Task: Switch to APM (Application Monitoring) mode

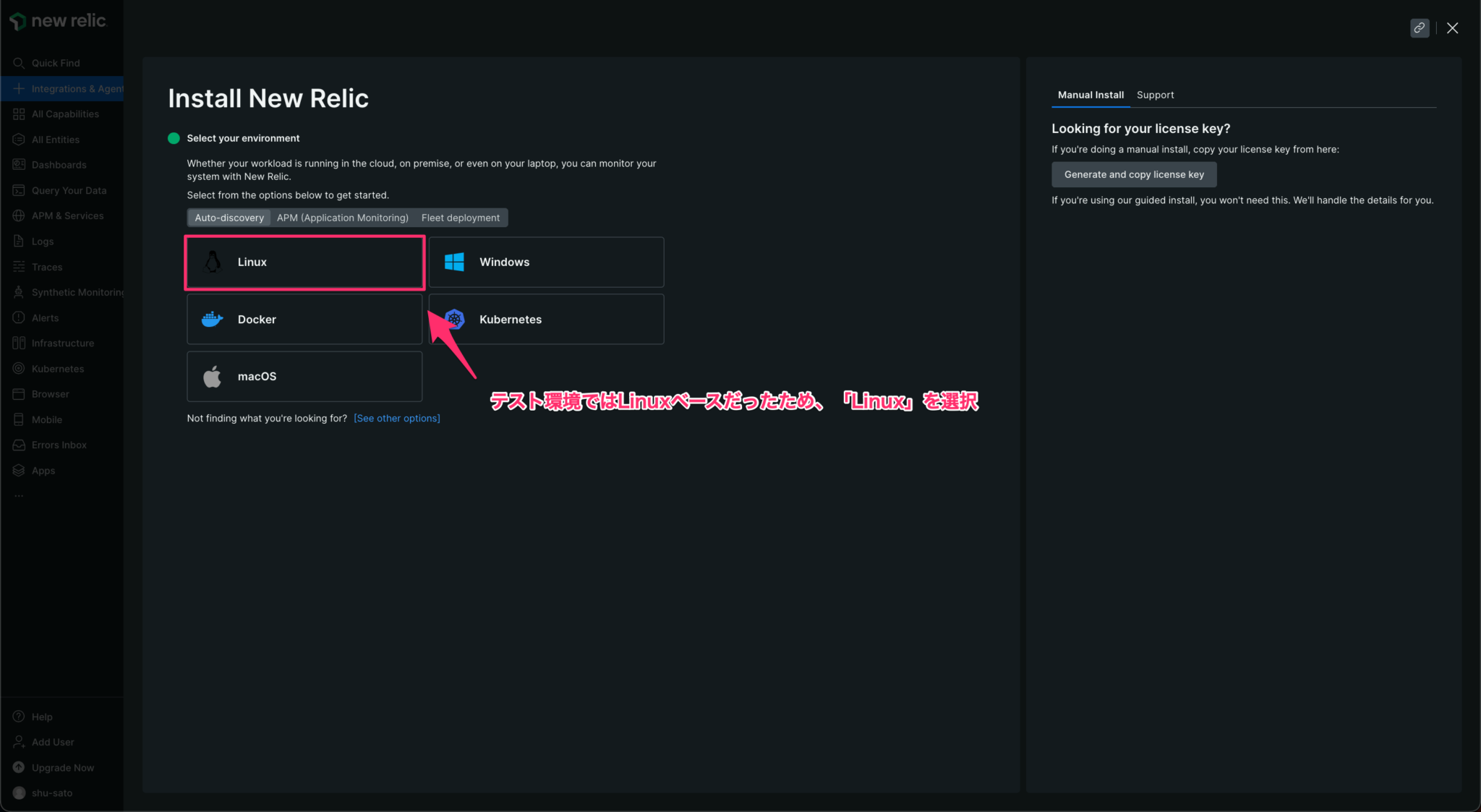Action: [x=342, y=217]
